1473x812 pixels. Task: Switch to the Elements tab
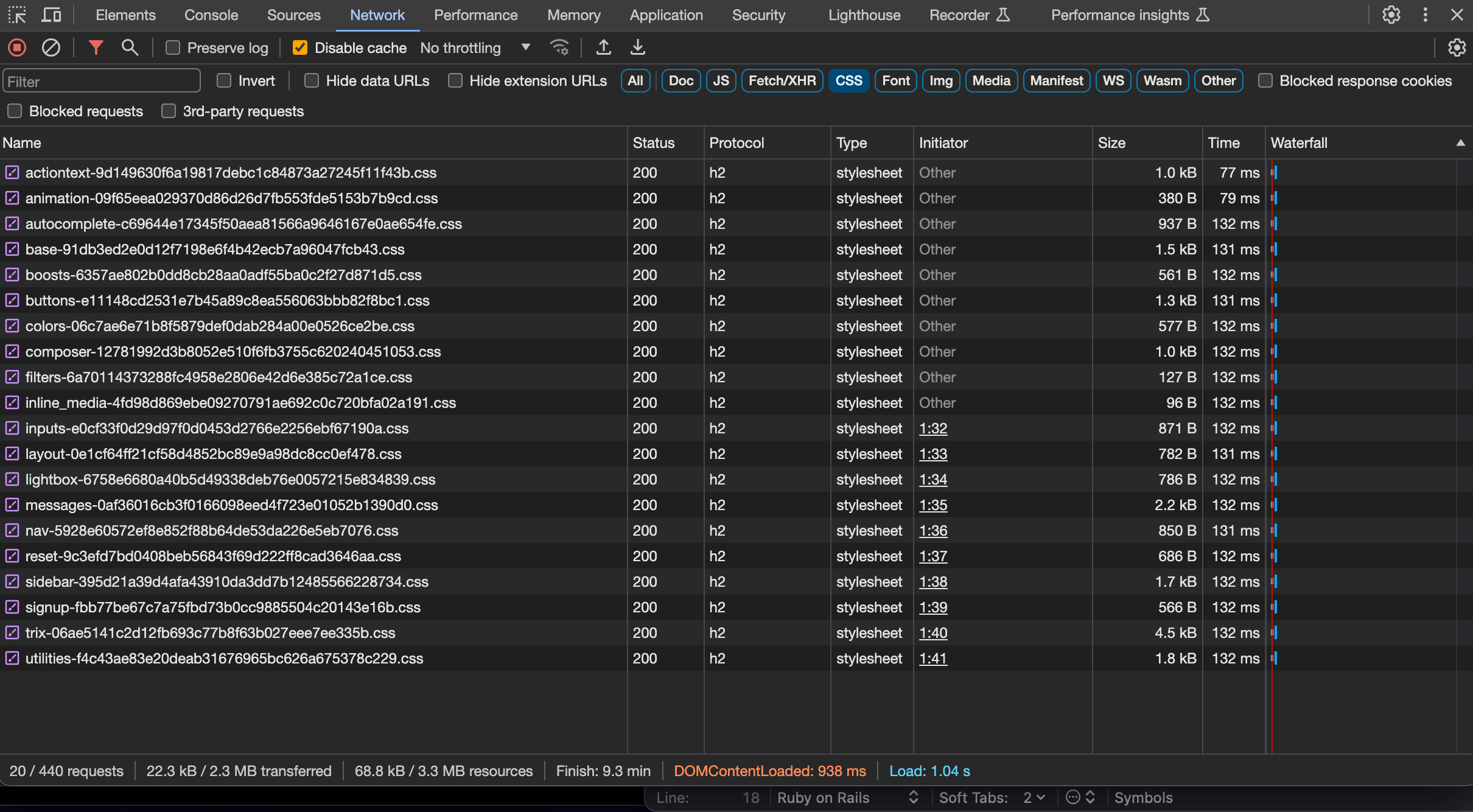(x=125, y=15)
